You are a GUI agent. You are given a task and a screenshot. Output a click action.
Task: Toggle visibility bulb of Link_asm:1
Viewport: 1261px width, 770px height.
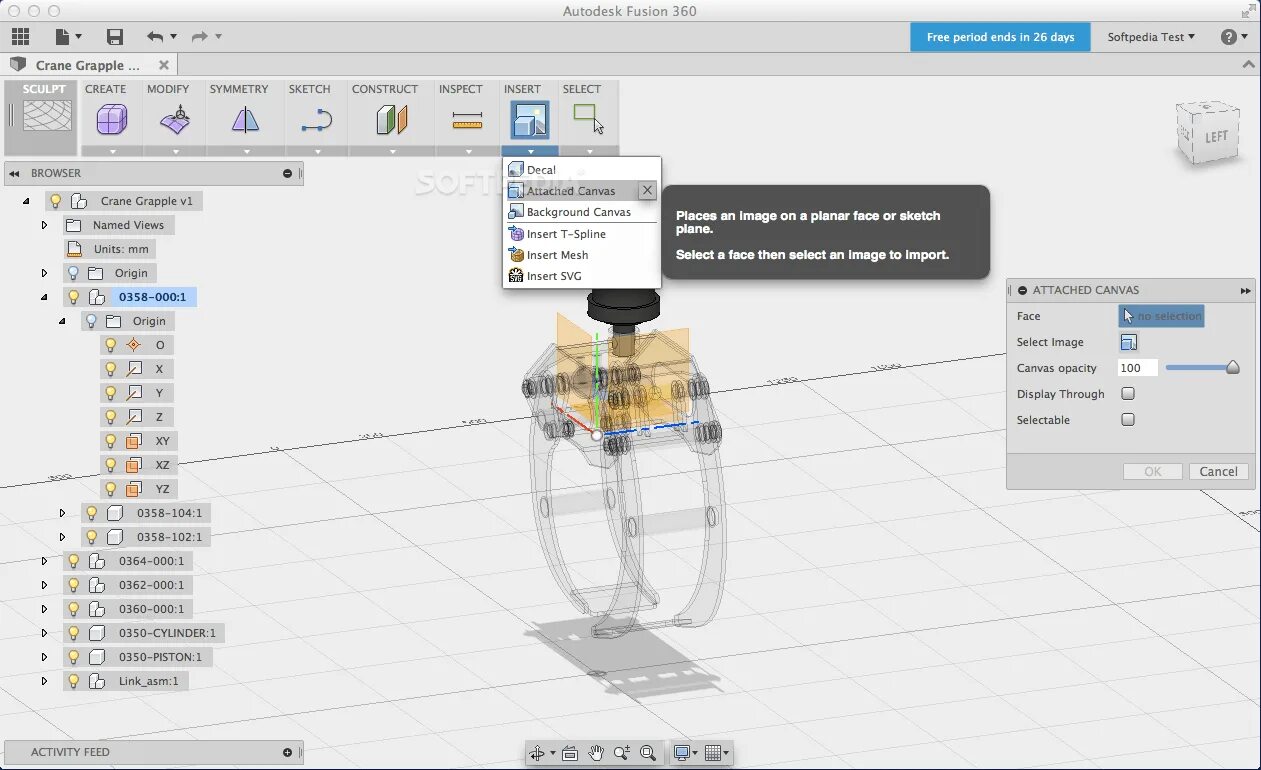coord(73,681)
